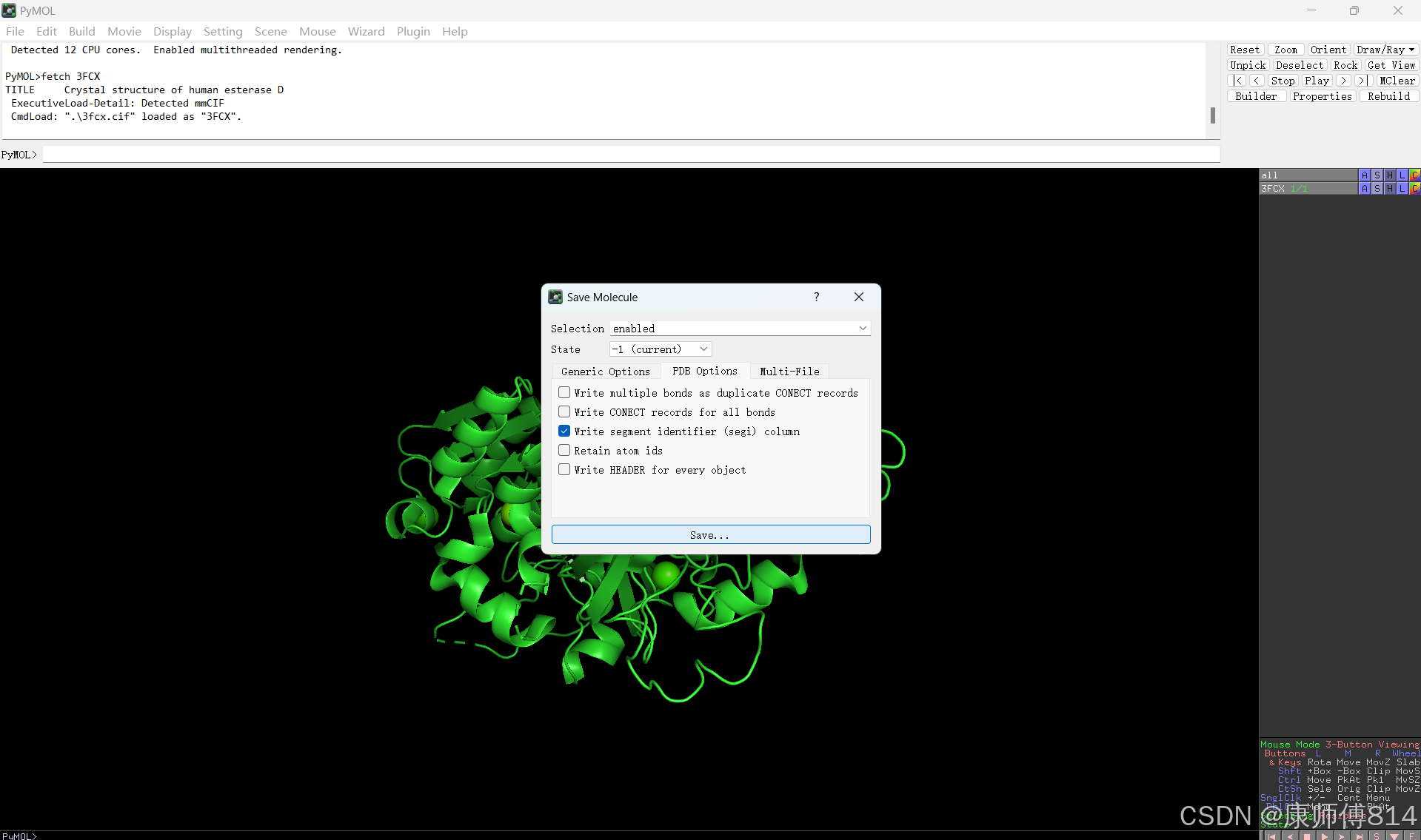Open the Build menu
This screenshot has width=1421, height=840.
(81, 31)
